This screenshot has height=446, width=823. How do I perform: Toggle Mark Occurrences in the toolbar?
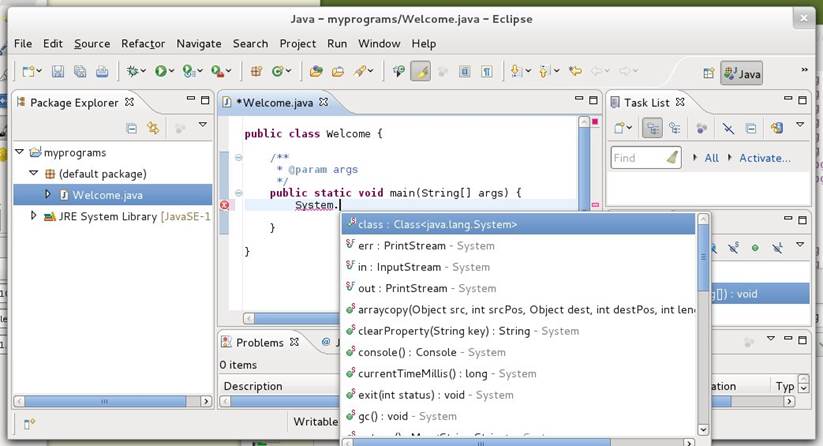coord(421,71)
